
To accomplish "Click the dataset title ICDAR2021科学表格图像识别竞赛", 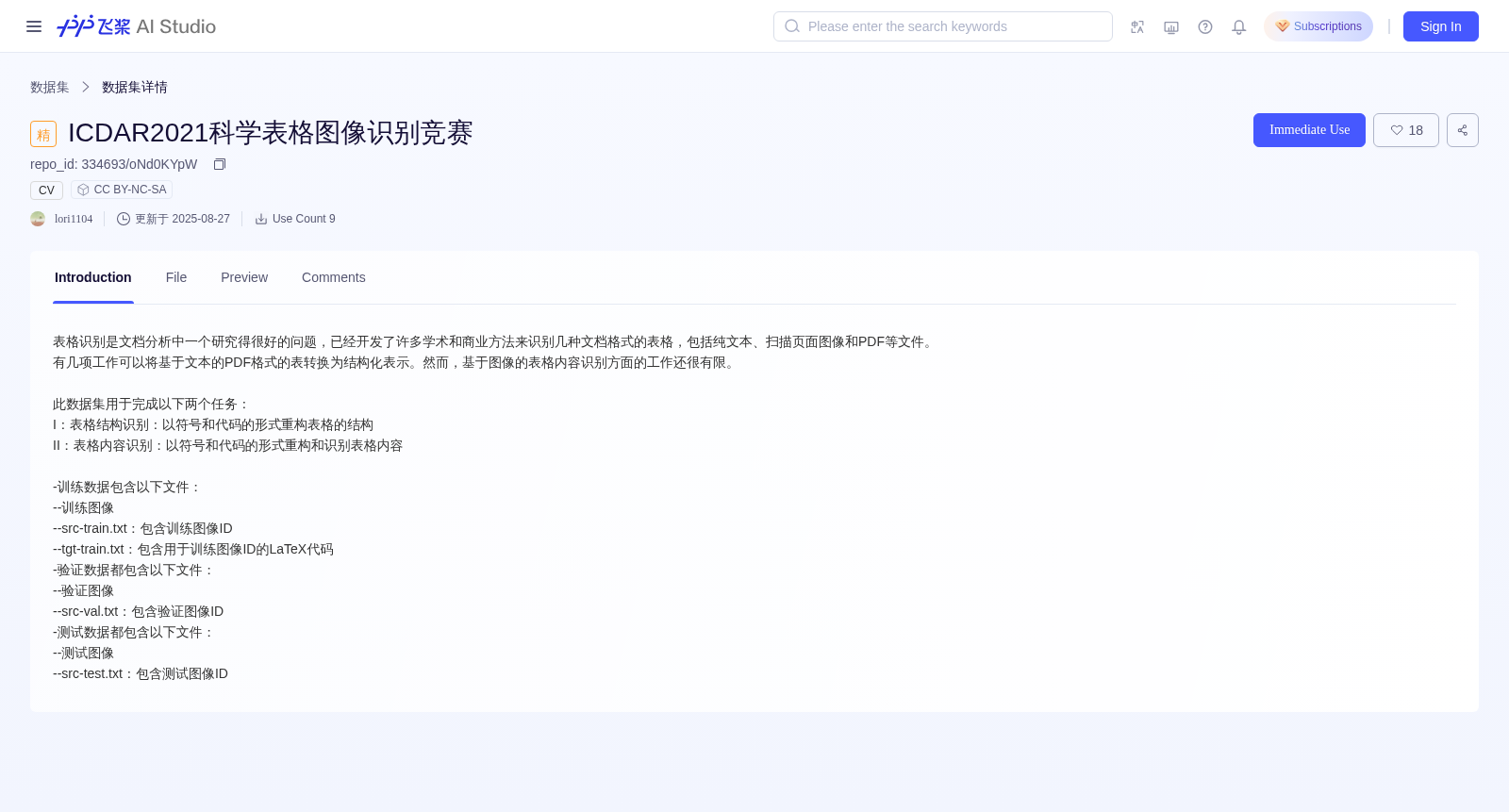I will click(x=271, y=133).
